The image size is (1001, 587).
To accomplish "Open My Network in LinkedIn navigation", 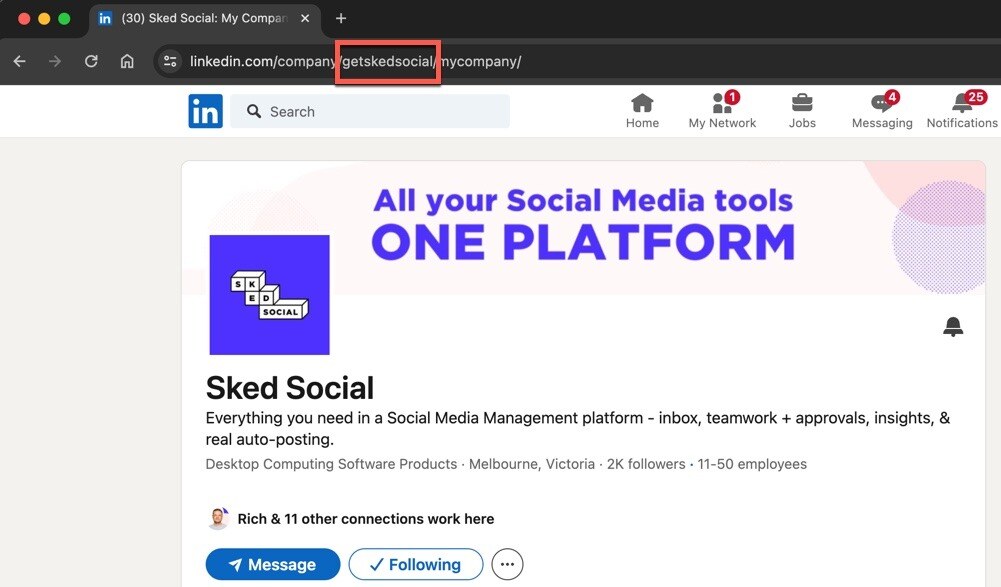I will click(722, 111).
